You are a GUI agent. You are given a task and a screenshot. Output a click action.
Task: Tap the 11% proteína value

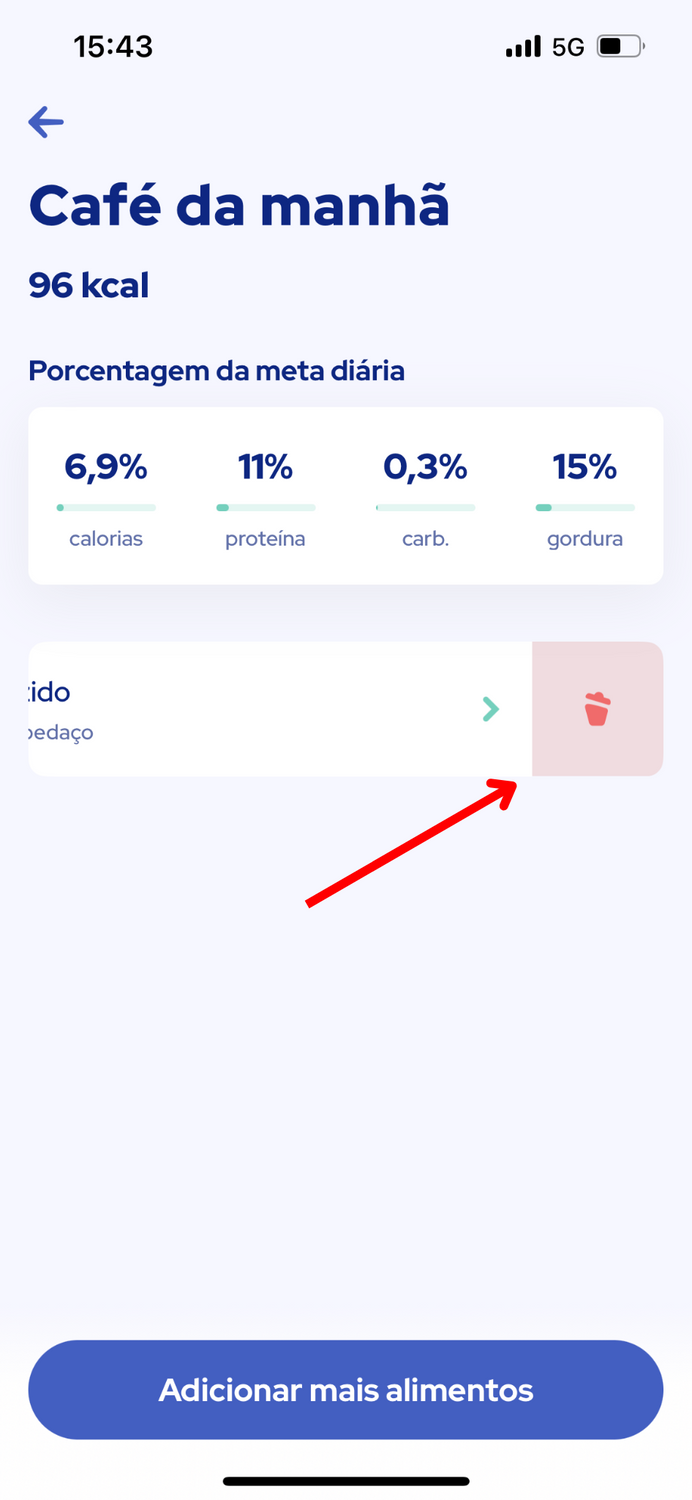265,467
